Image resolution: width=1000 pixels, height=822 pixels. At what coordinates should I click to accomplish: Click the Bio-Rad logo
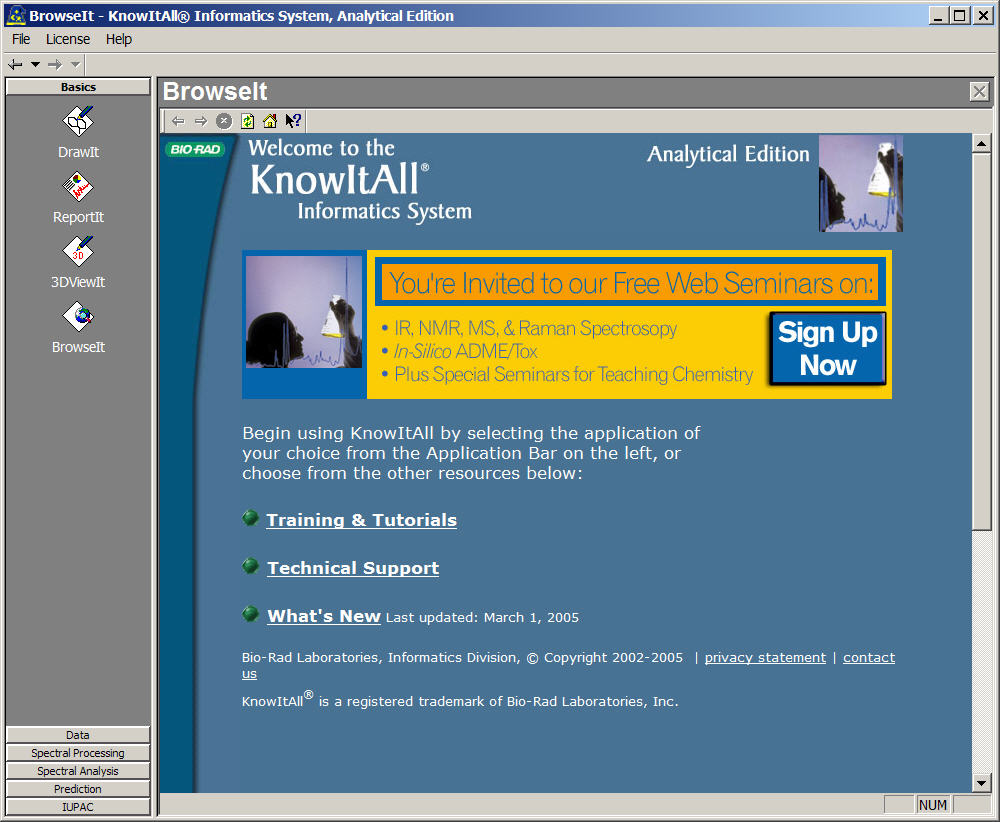pyautogui.click(x=195, y=149)
